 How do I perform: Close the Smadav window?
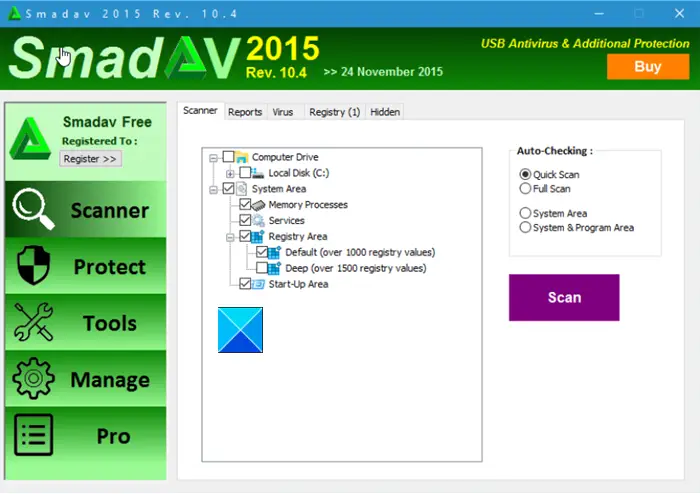[679, 14]
